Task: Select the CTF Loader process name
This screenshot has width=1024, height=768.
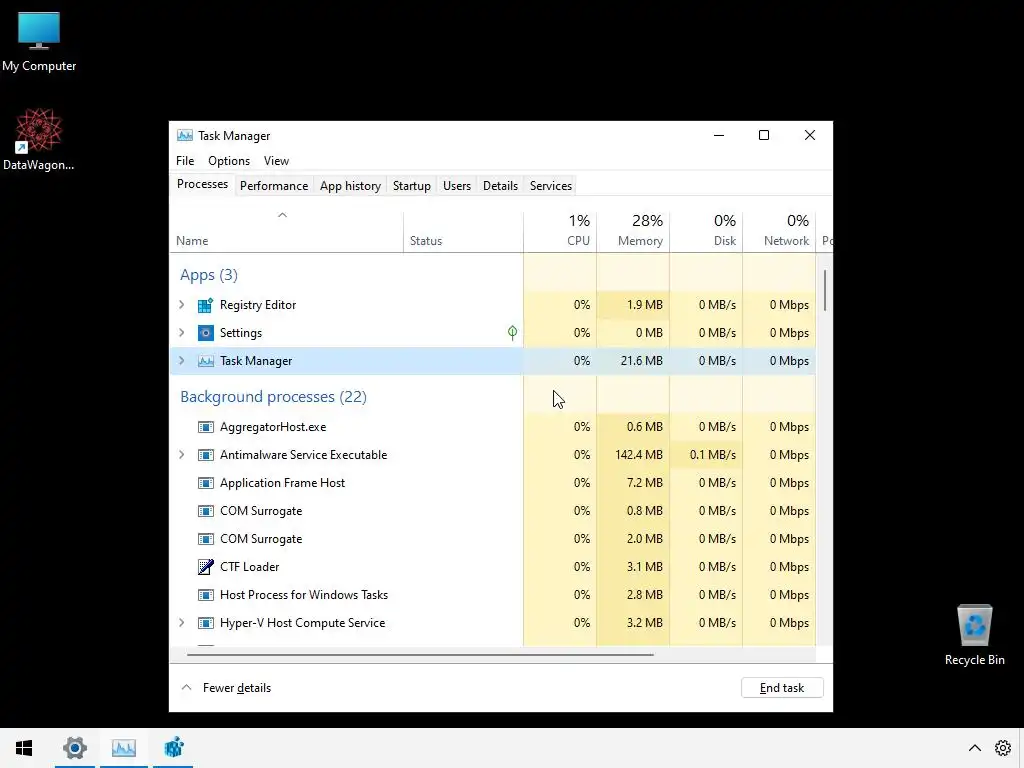Action: pyautogui.click(x=249, y=567)
